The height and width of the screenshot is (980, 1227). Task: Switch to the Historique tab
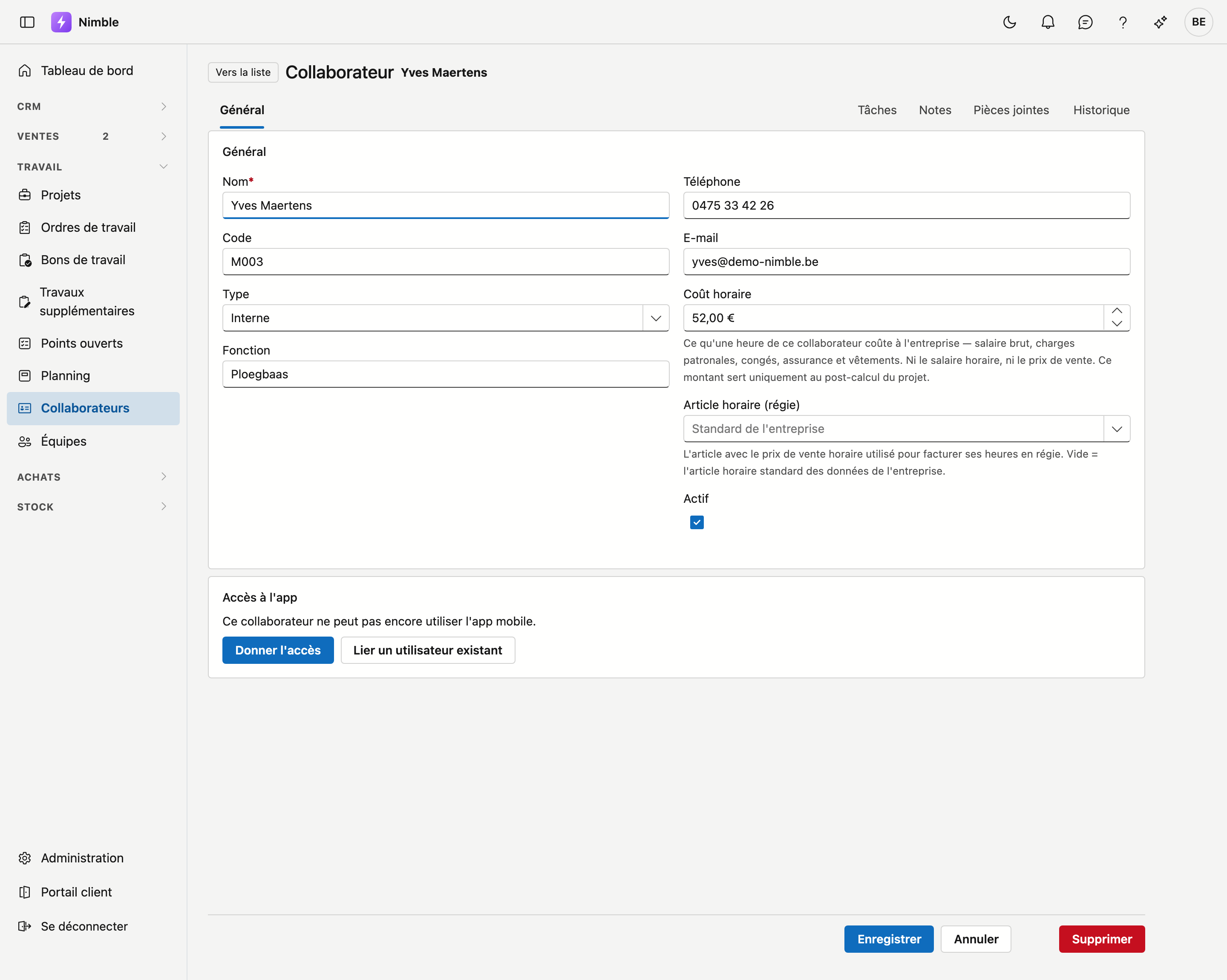[1101, 110]
